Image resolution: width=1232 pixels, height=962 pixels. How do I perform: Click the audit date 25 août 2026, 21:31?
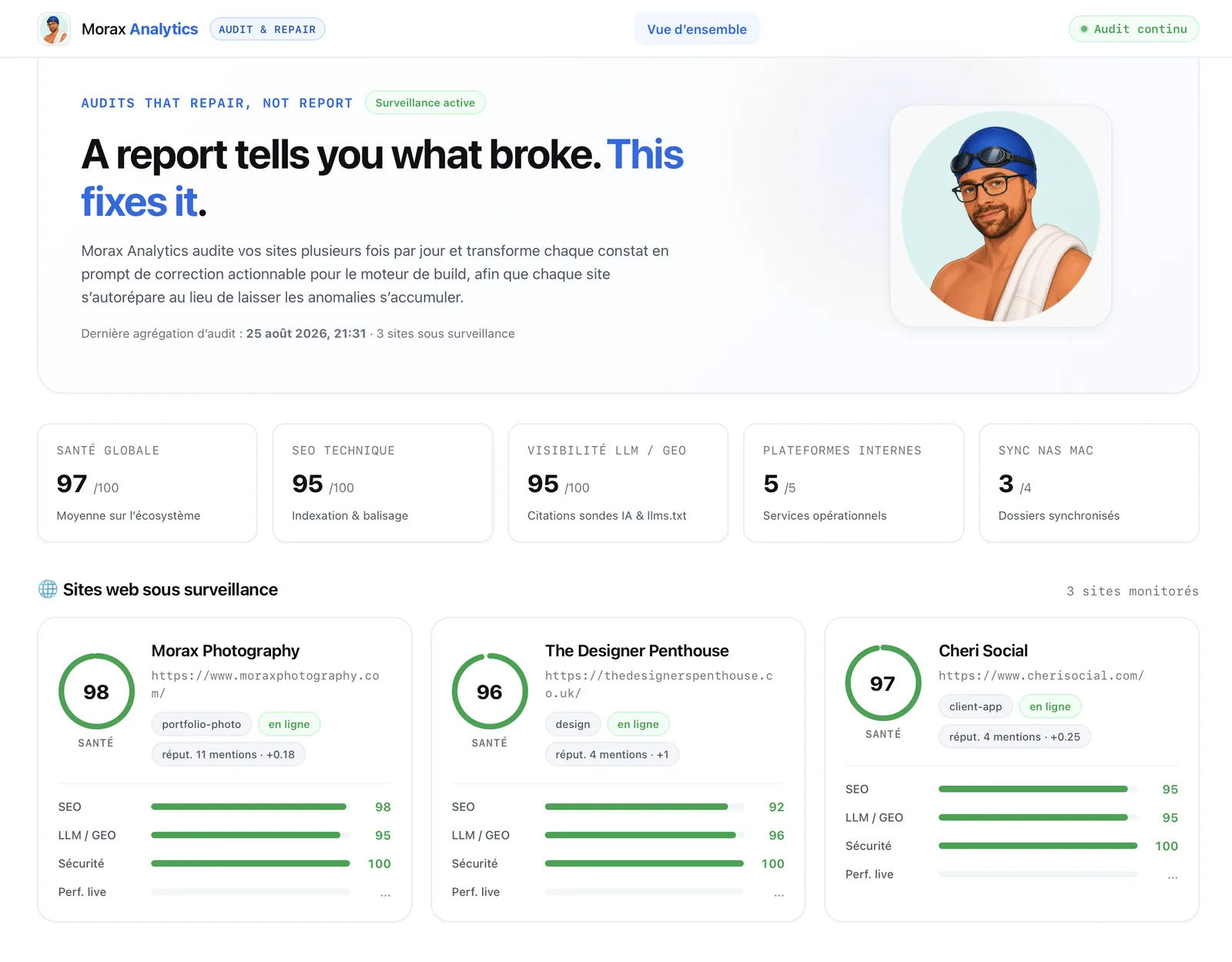point(306,334)
